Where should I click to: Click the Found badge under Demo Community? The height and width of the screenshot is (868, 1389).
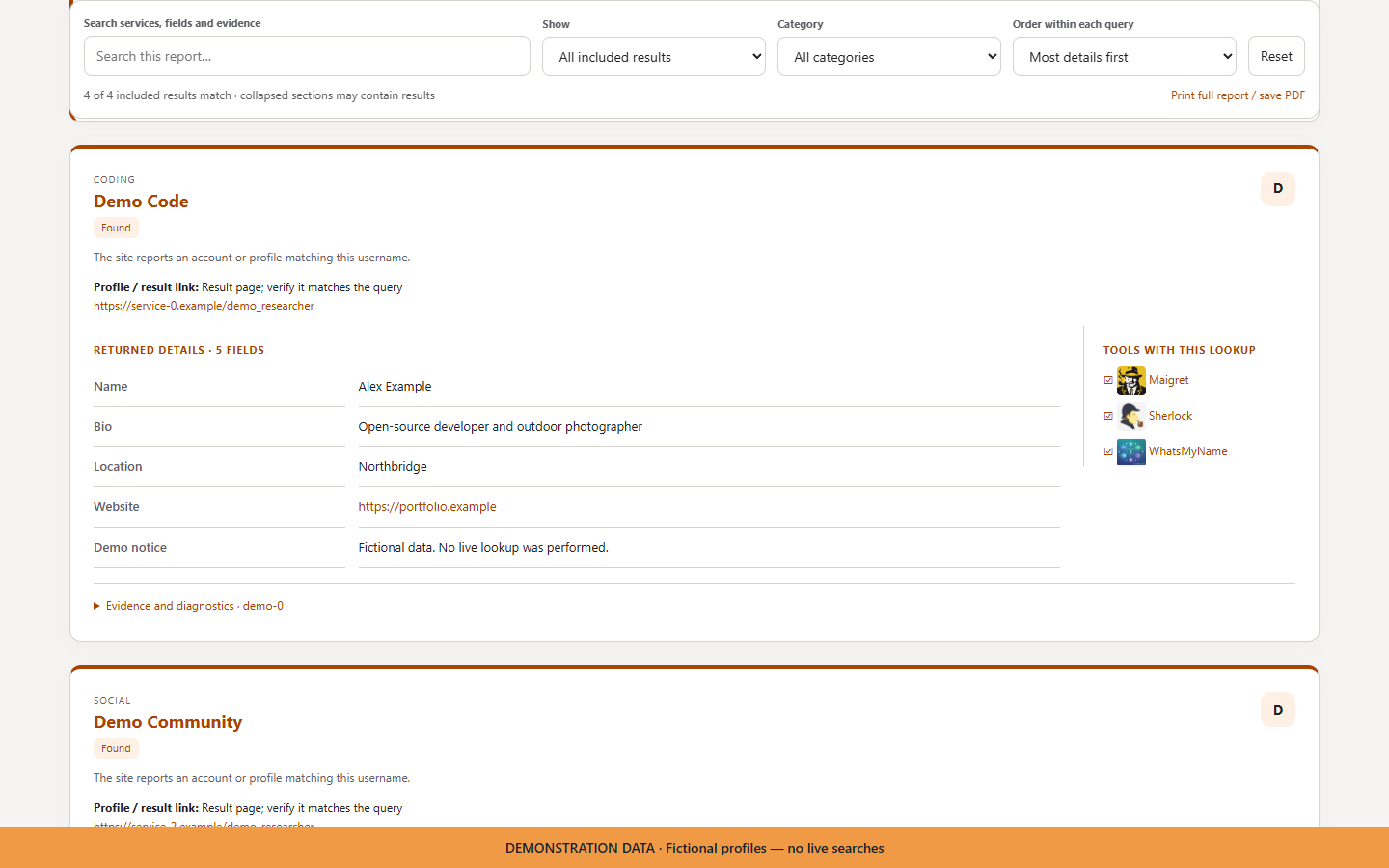[116, 748]
